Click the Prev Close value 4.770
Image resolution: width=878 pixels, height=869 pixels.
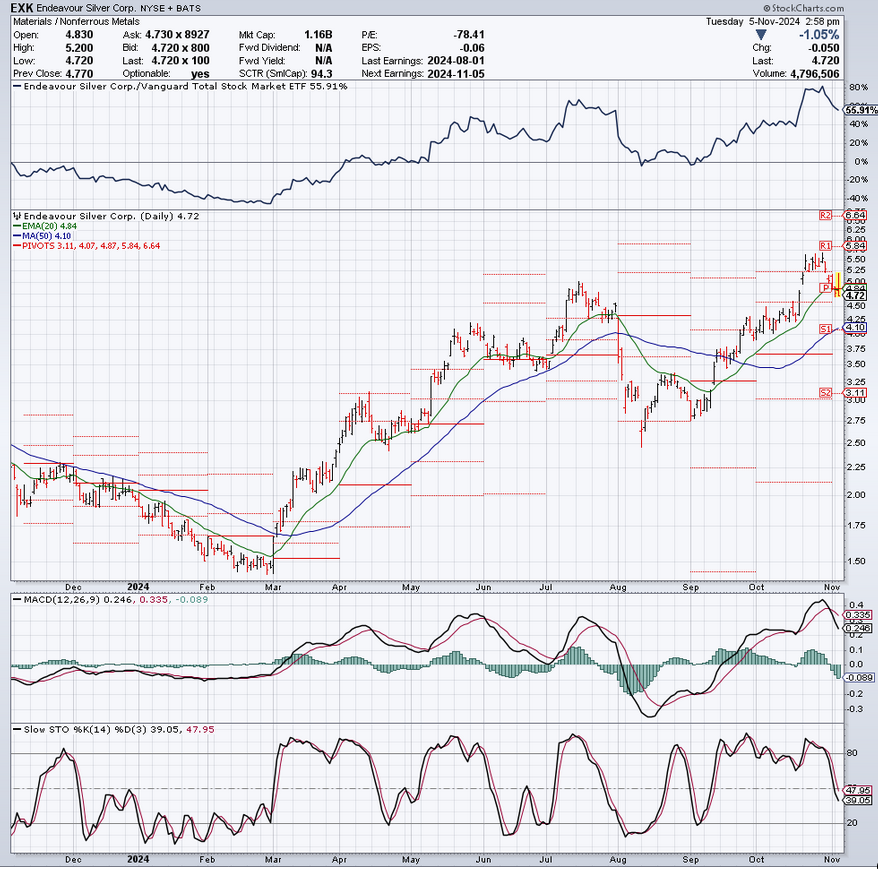click(x=79, y=74)
